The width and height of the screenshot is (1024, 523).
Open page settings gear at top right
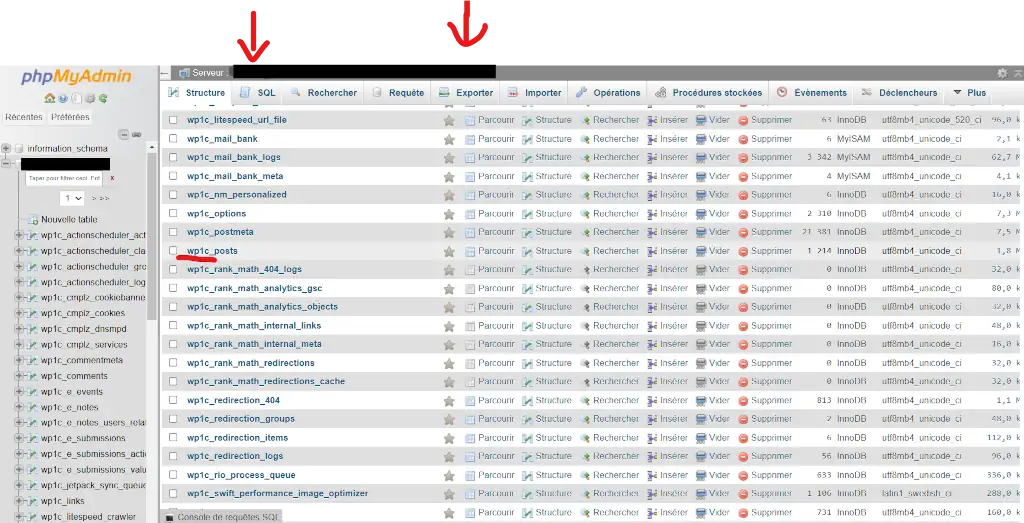pyautogui.click(x=1002, y=73)
